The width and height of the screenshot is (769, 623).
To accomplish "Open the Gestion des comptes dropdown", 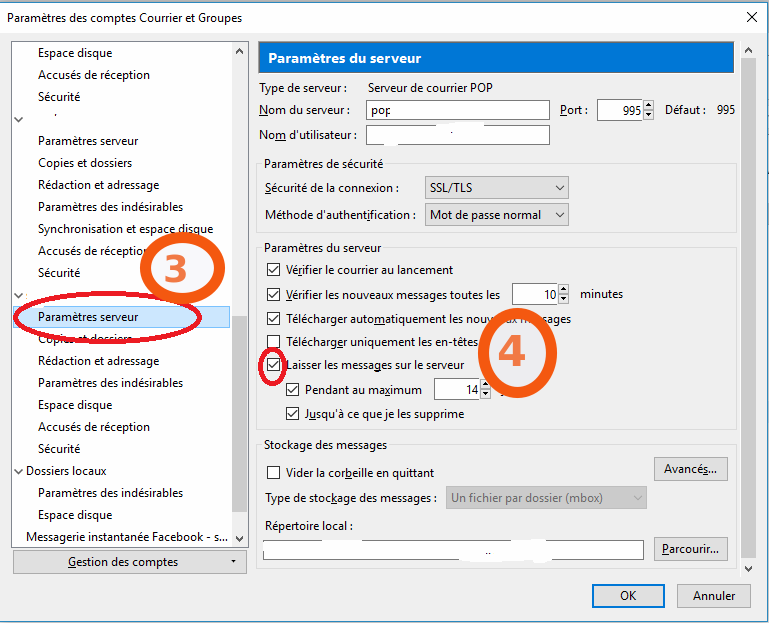I will 130,562.
